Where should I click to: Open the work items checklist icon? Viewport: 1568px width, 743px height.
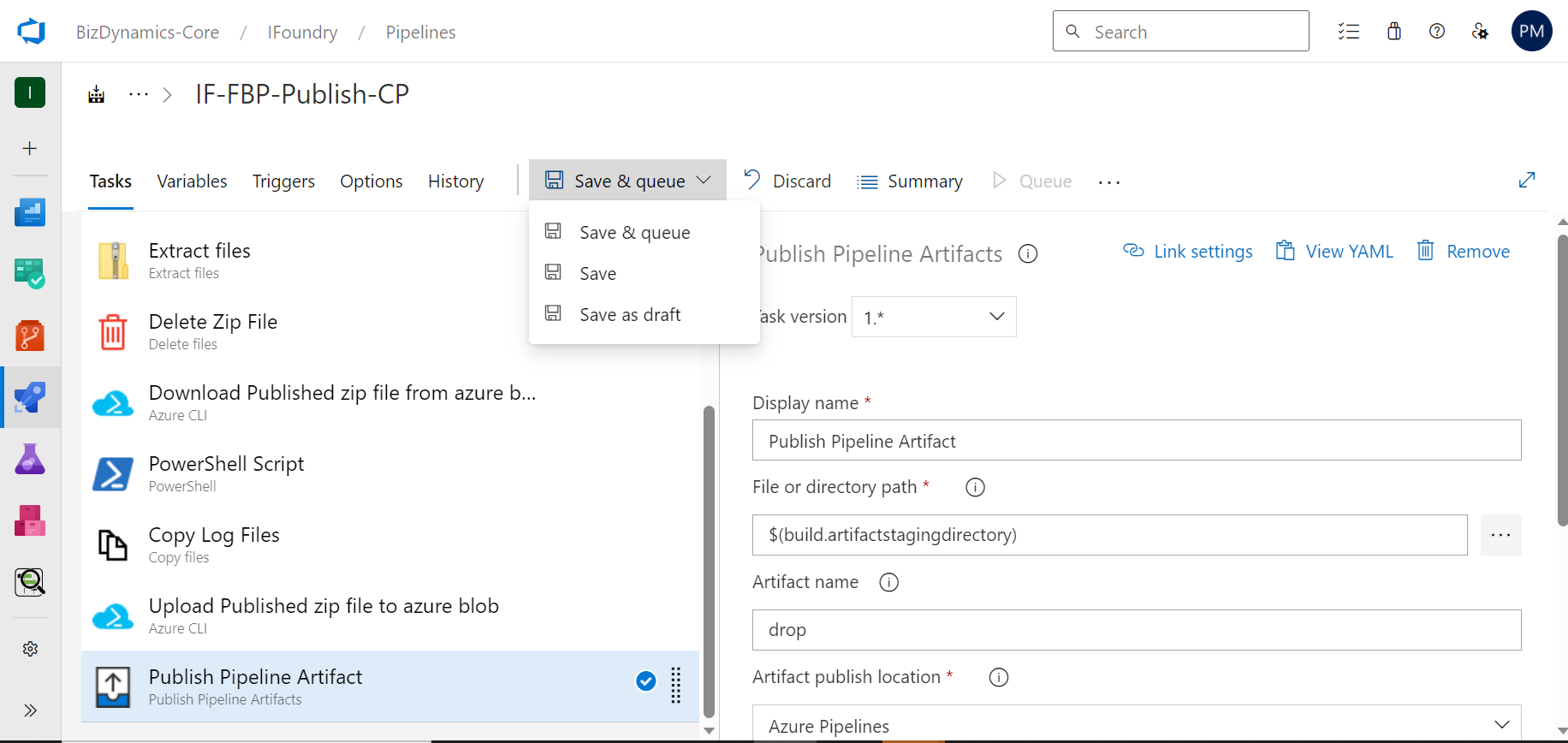[x=1349, y=32]
